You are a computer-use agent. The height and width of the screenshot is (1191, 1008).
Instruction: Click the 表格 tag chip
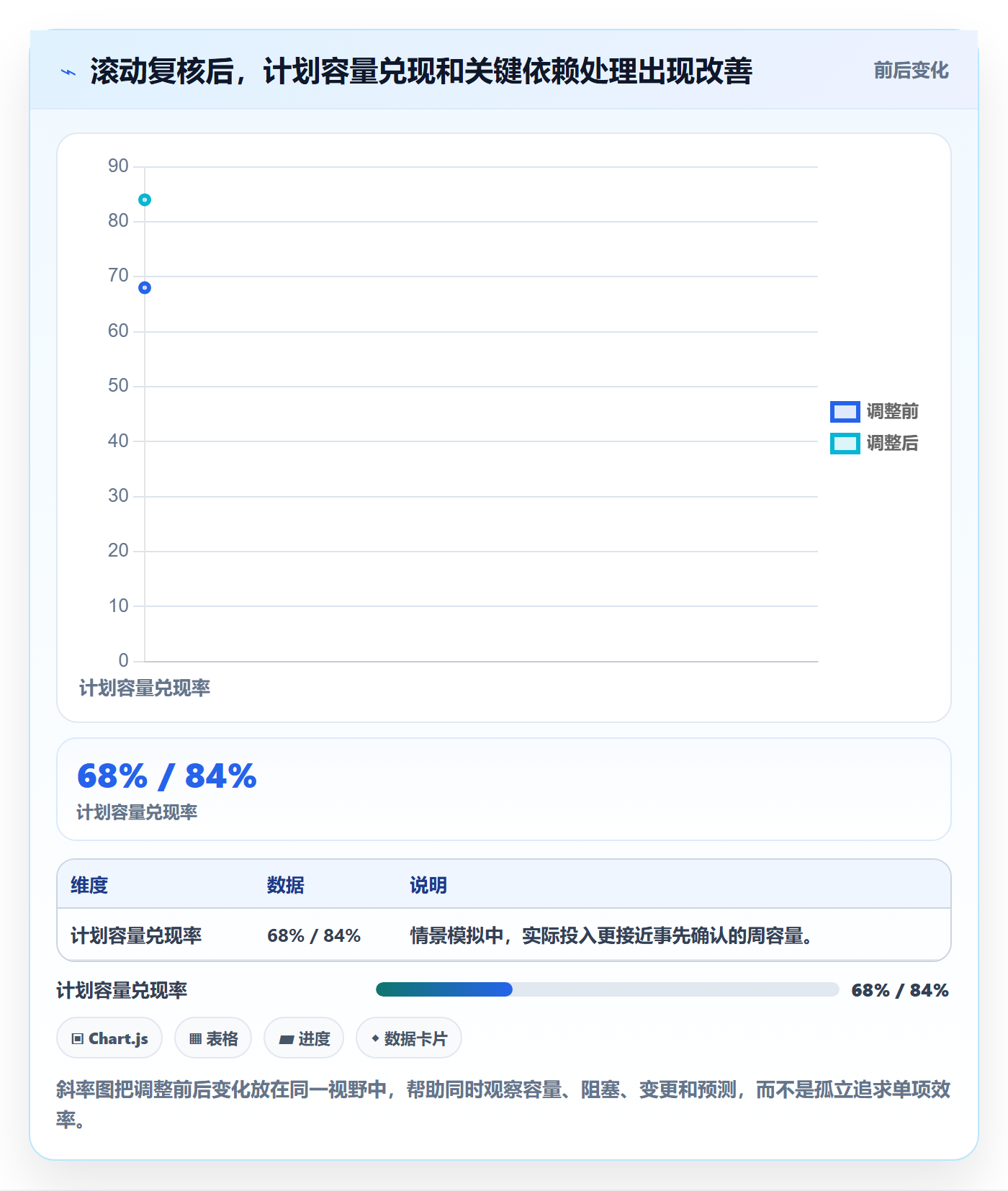[x=213, y=1038]
